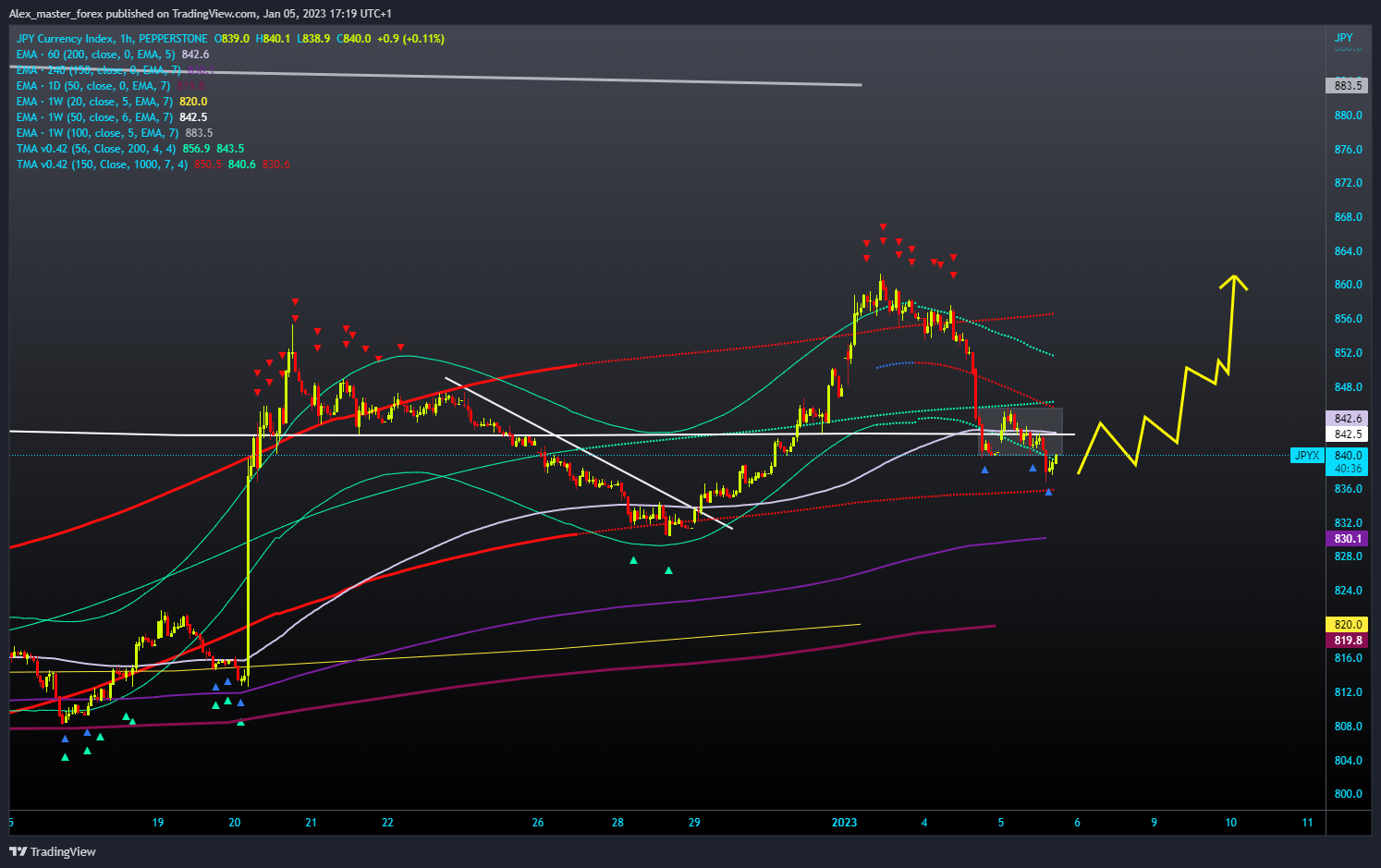The image size is (1381, 868).
Task: Click the 880.0 price axis label
Action: tap(1348, 116)
